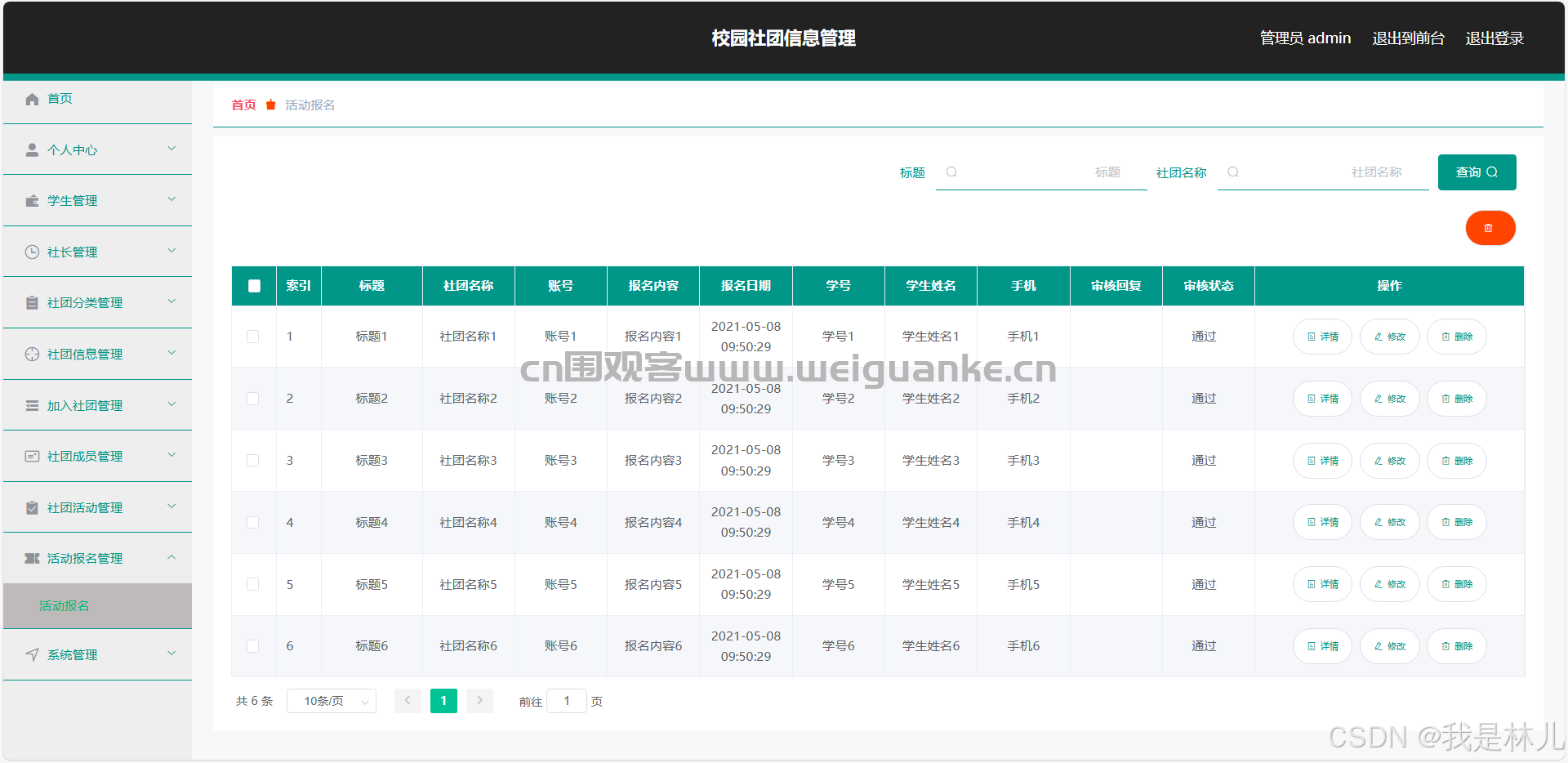The image size is (1568, 763).
Task: Click the 社长管理 clock icon
Action: (x=32, y=252)
